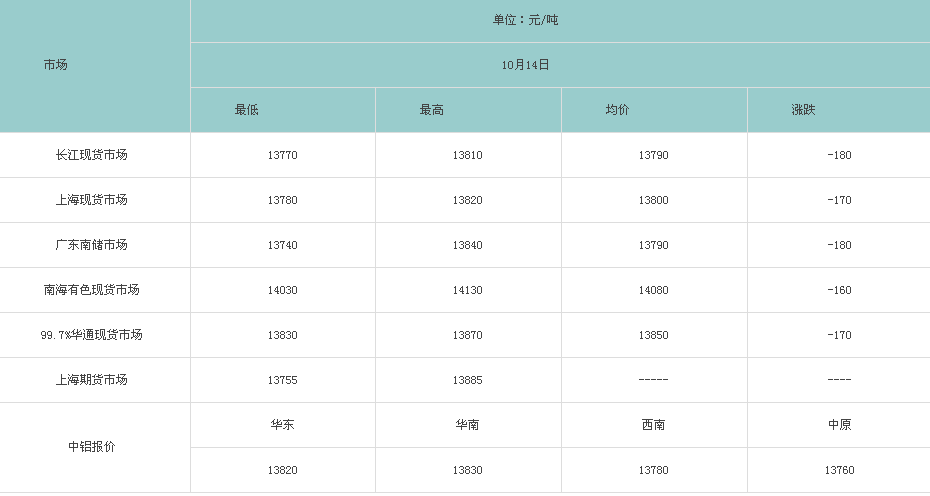
Task: Click the 上海期货市场 row label
Action: click(x=91, y=380)
